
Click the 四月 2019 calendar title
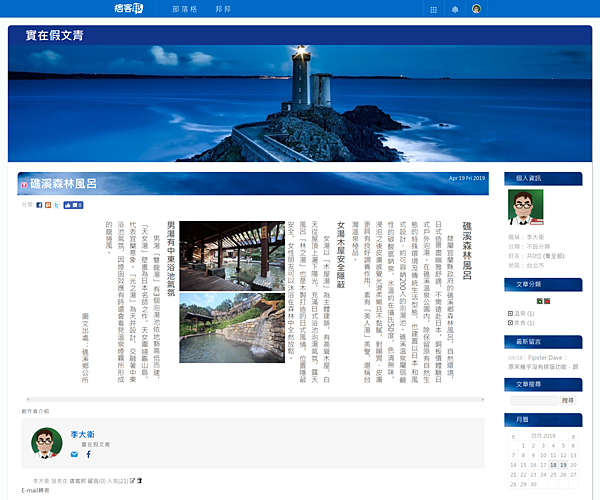pyautogui.click(x=543, y=436)
